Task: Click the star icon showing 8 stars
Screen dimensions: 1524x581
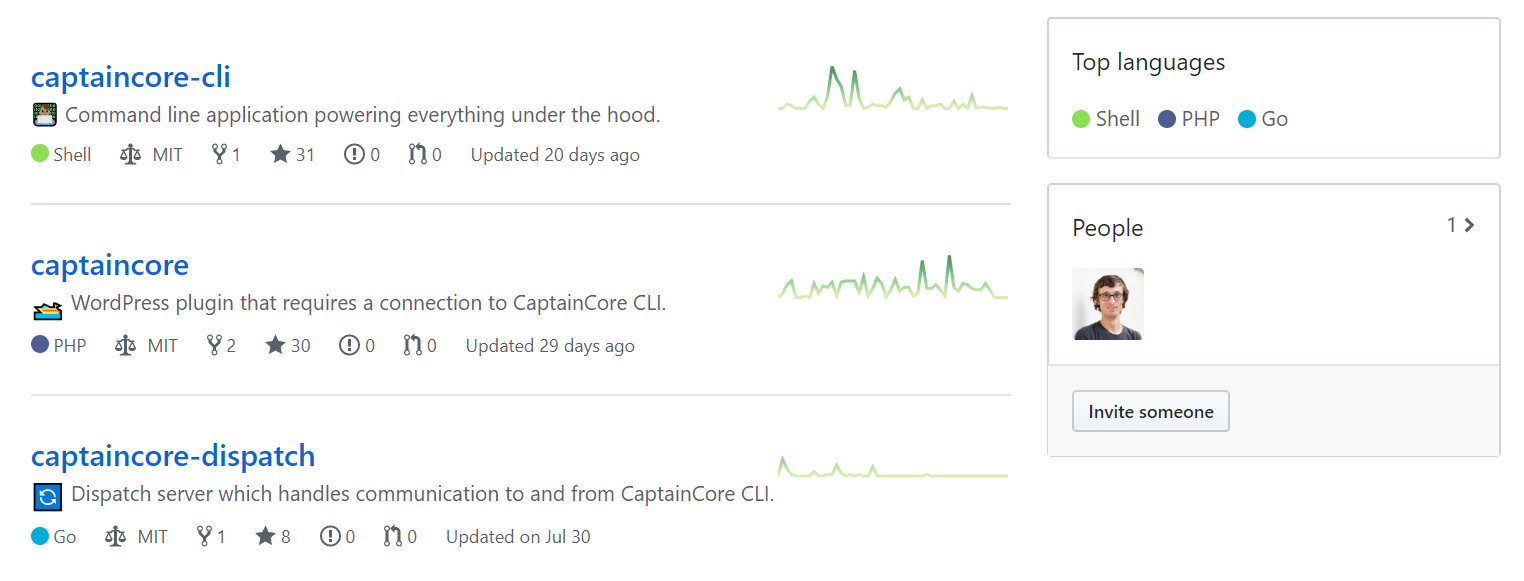Action: point(265,536)
